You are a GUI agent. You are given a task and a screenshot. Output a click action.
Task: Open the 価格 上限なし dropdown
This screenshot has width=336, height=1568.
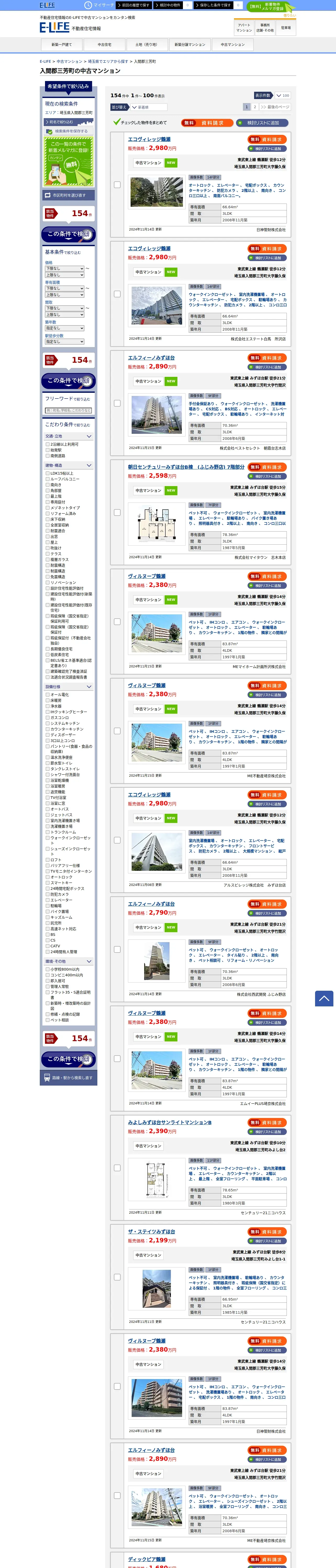point(65,275)
